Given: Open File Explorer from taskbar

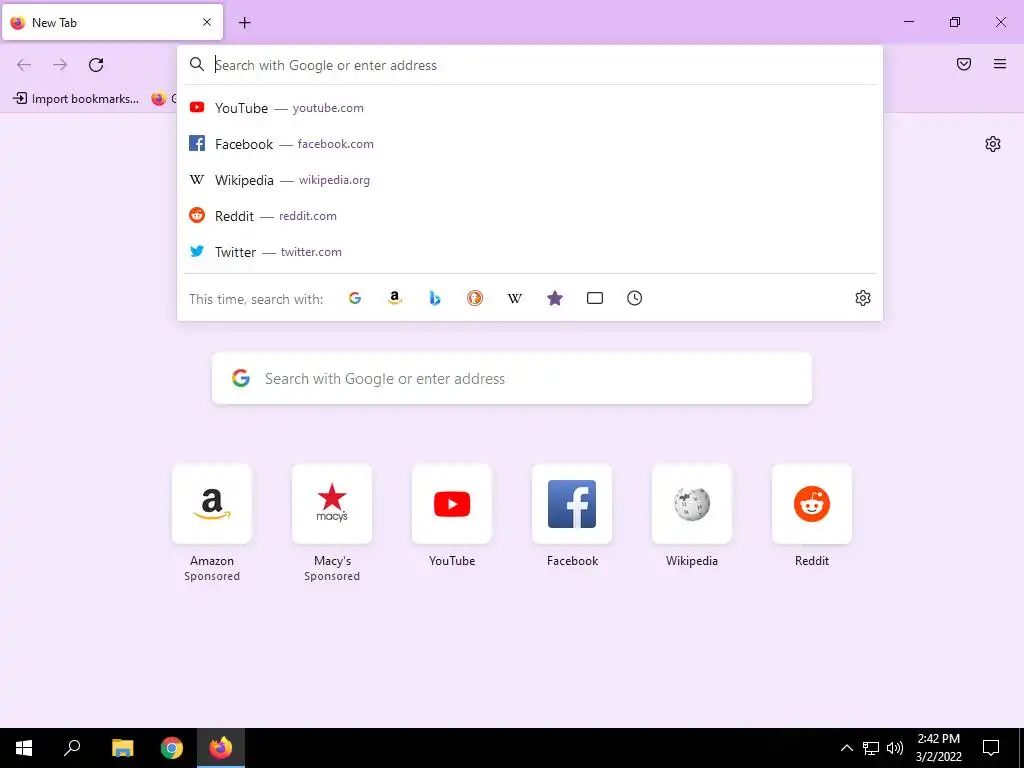Looking at the screenshot, I should click(x=122, y=748).
